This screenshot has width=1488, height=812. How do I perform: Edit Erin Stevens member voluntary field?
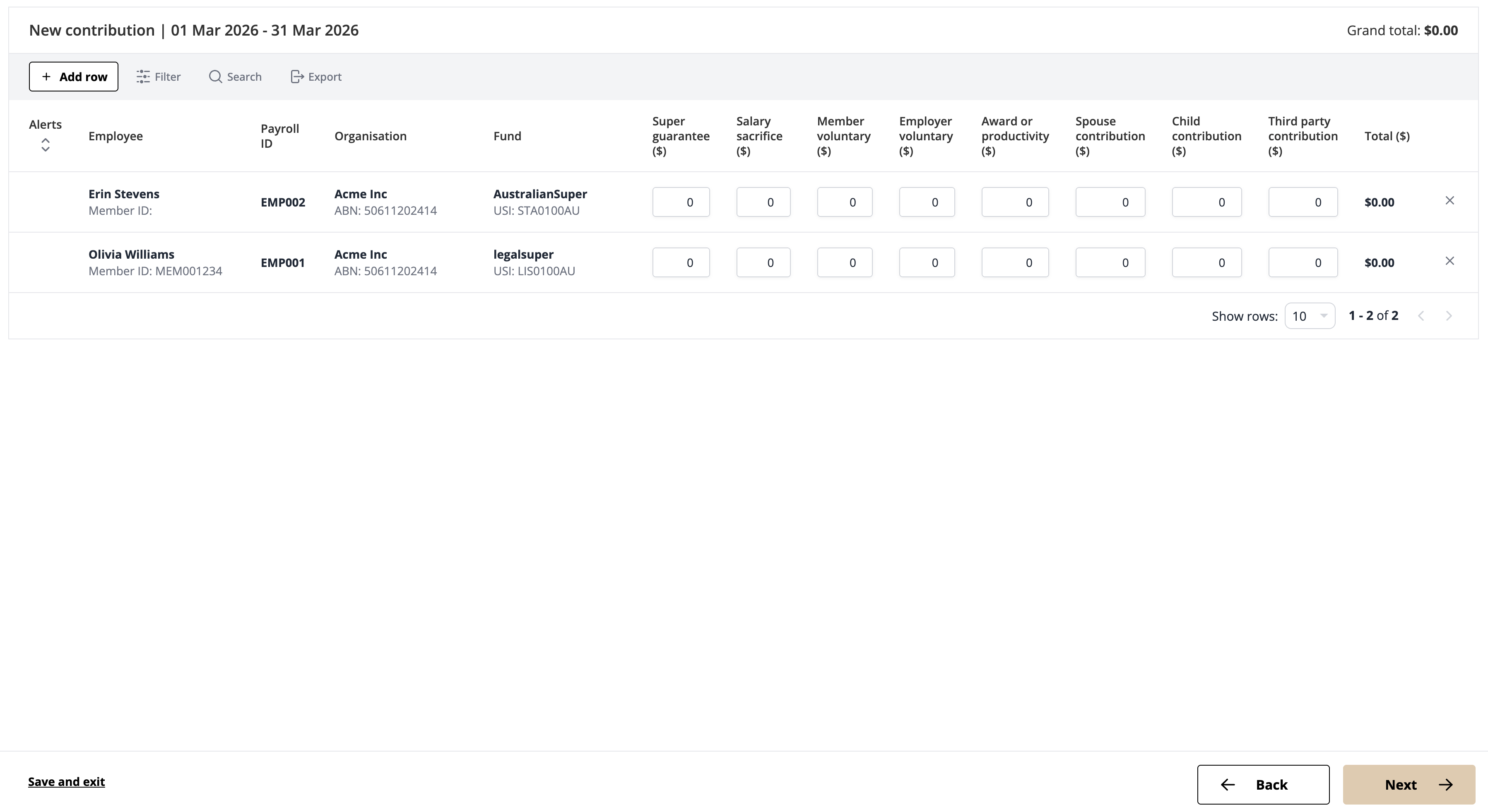845,202
